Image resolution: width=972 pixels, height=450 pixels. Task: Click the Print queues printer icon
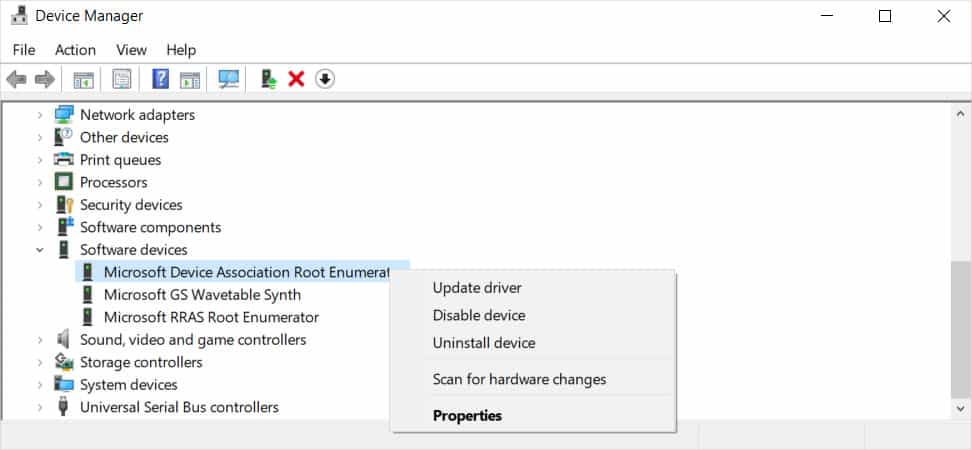click(x=64, y=160)
